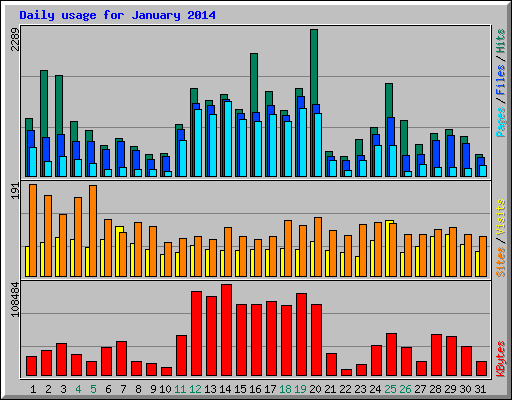Click day label 20 on the x-axis
The height and width of the screenshot is (400, 512).
(x=315, y=389)
